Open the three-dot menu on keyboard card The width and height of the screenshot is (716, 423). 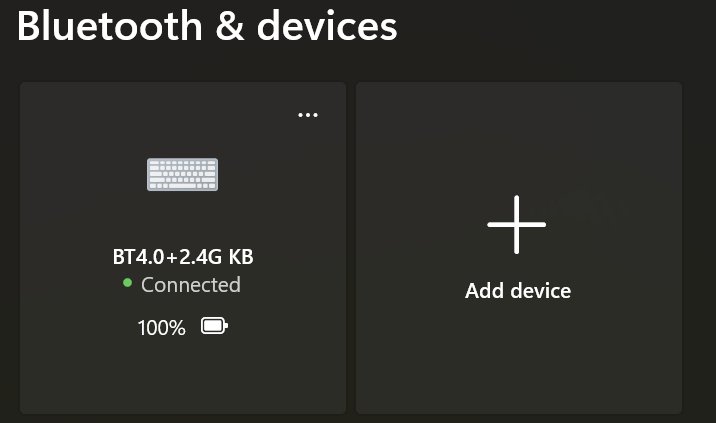point(308,115)
